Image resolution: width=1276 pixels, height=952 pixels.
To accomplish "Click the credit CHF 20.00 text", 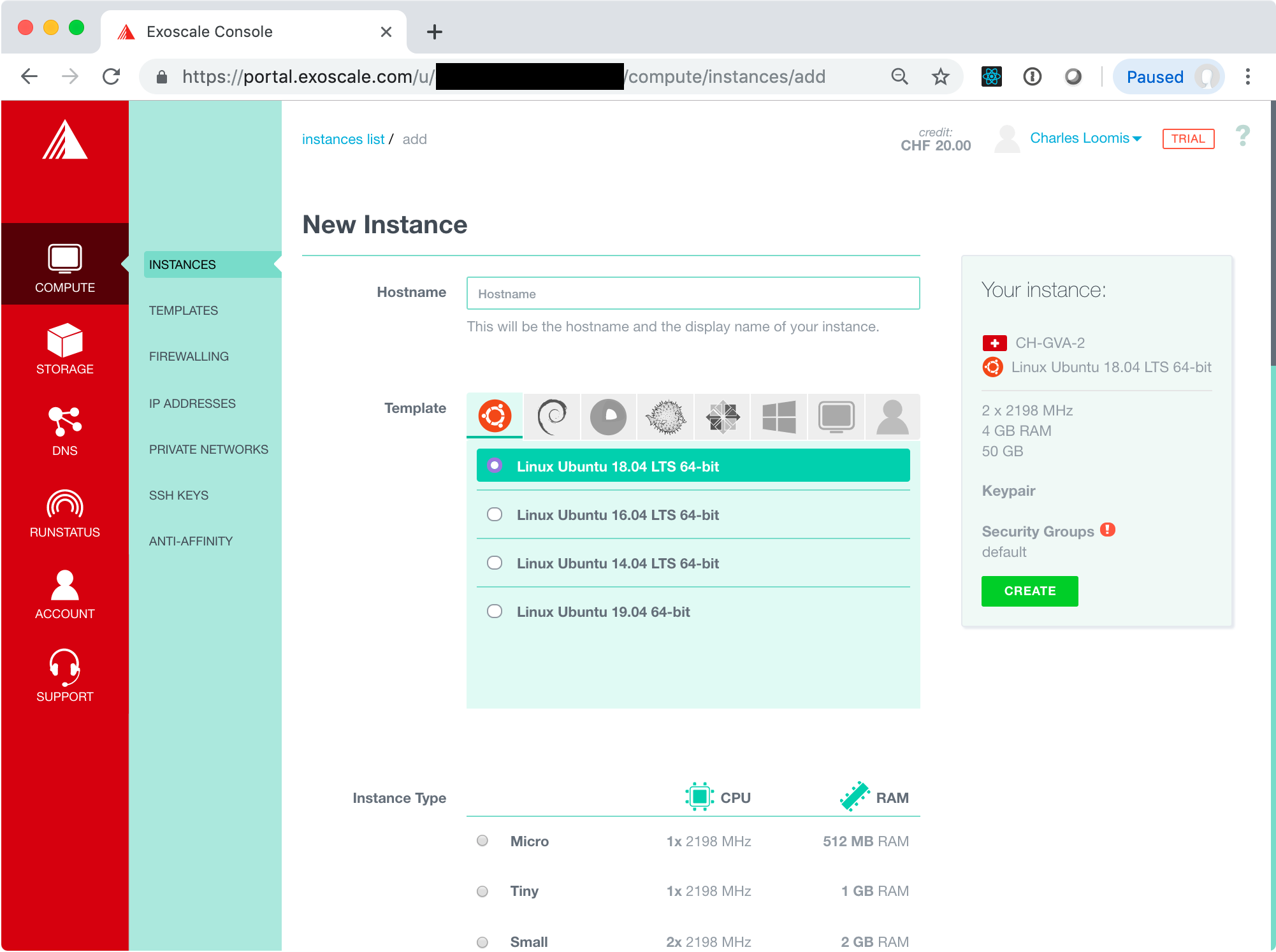I will (x=936, y=139).
